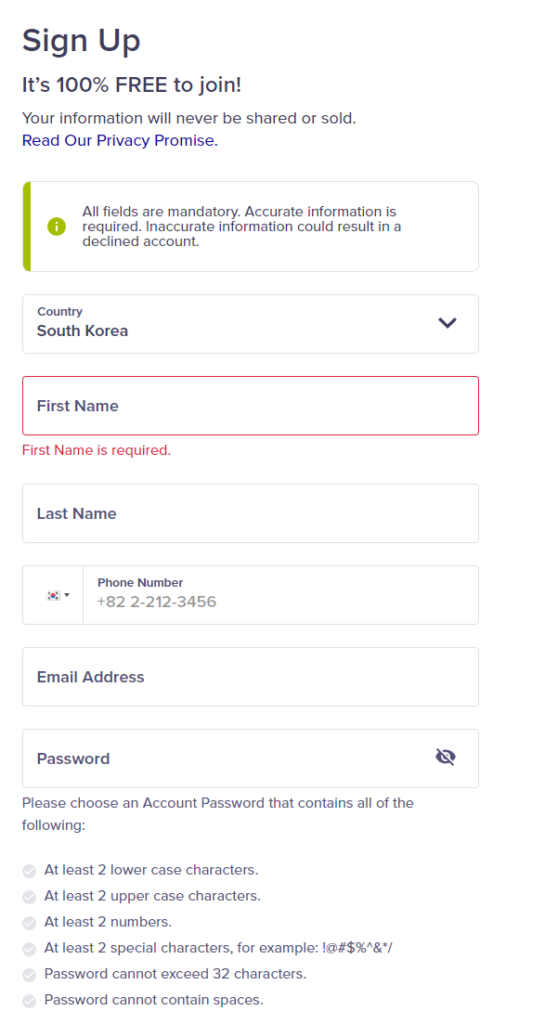Click the Email Address field
This screenshot has width=545, height=1024.
(x=251, y=677)
